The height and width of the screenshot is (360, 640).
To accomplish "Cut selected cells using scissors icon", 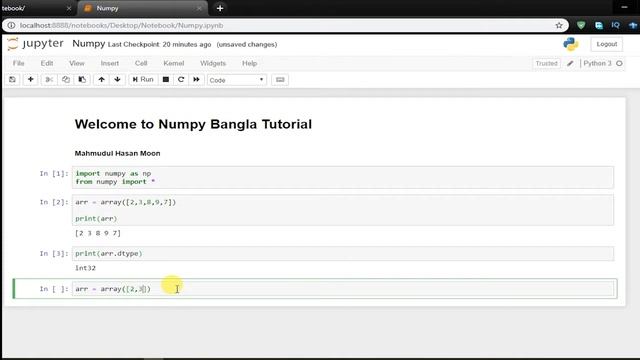I will point(49,80).
